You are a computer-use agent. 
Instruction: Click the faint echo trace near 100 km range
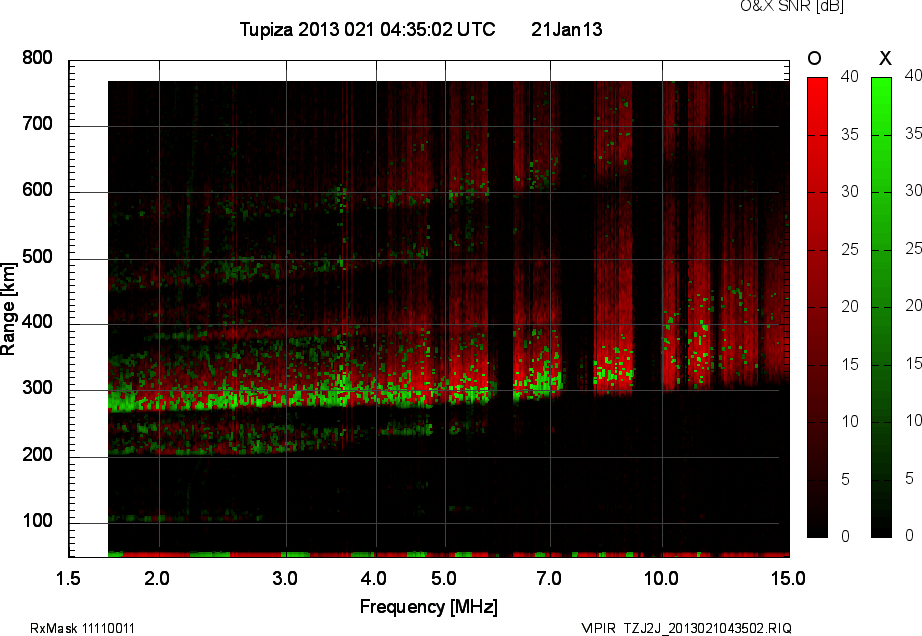185,518
